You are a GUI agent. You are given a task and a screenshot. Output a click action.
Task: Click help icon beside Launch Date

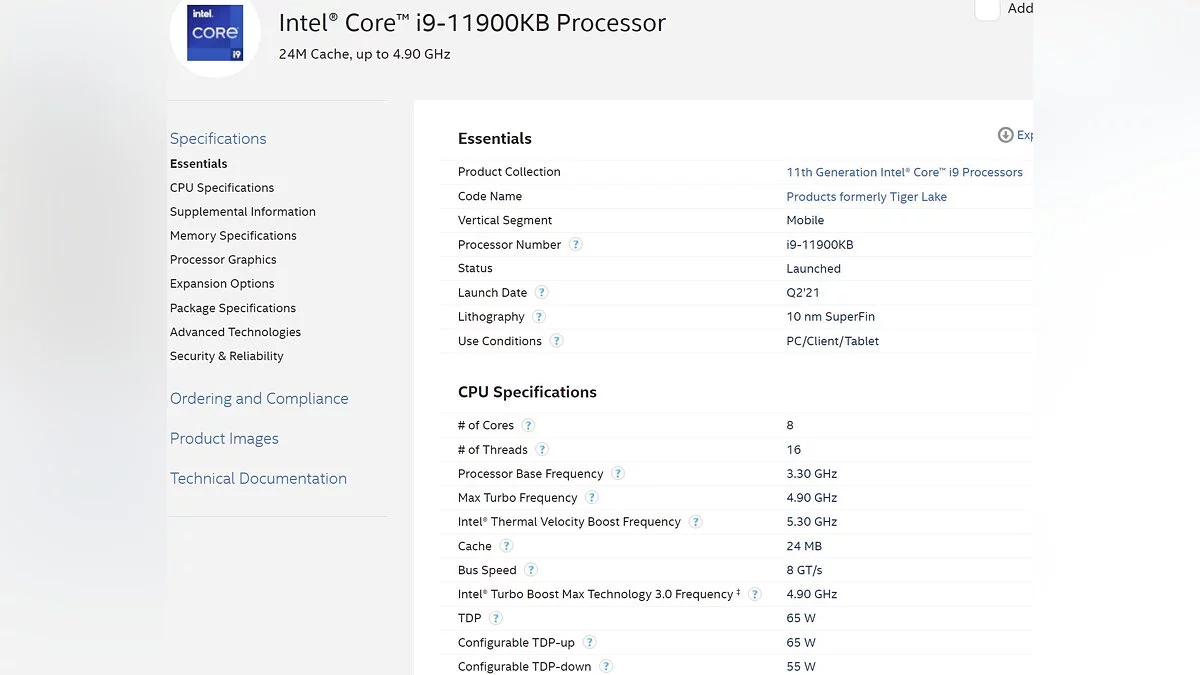point(542,293)
